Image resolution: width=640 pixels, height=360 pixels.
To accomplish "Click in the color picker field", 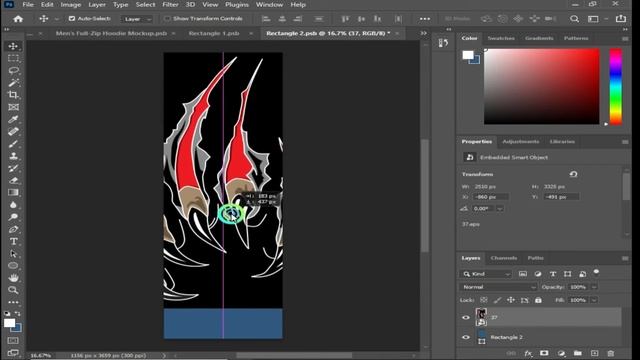I will tap(542, 86).
